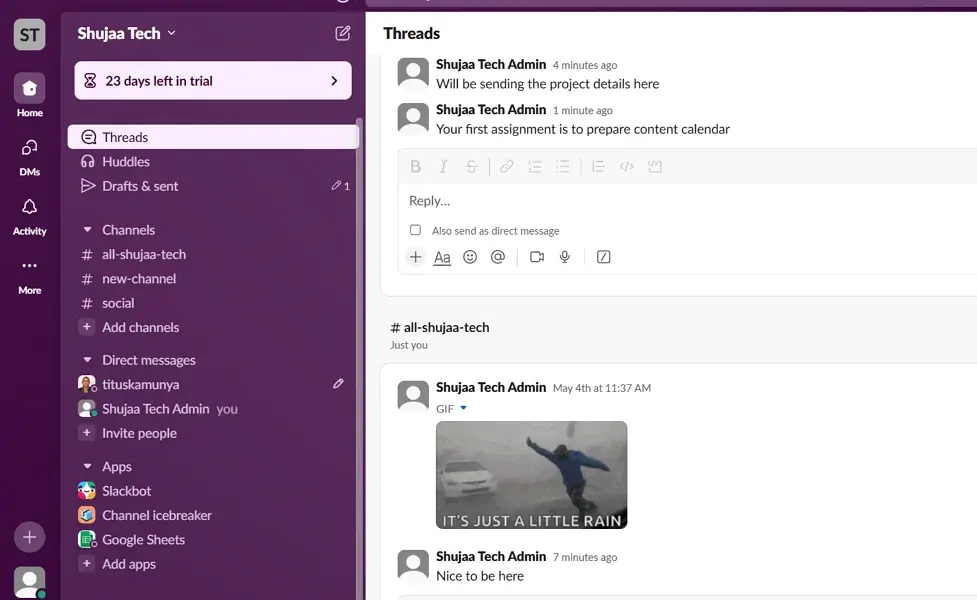977x600 pixels.
Task: Toggle formatting with the Aa icon
Action: [x=442, y=257]
